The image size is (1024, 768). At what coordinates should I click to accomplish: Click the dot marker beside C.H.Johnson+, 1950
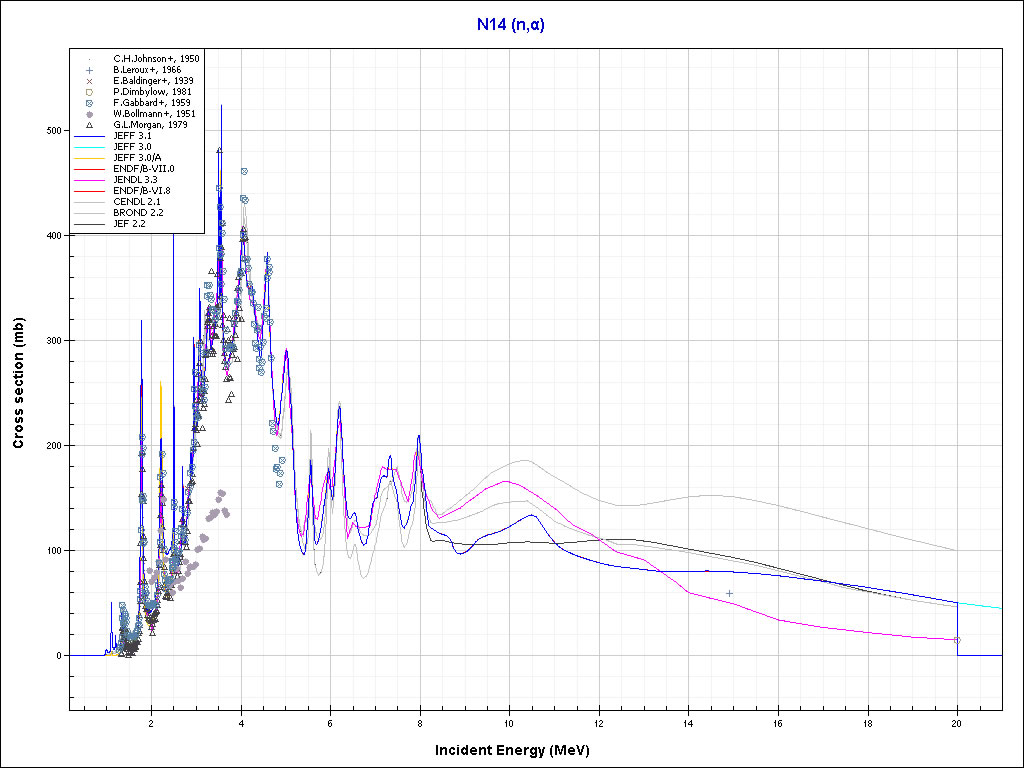89,59
